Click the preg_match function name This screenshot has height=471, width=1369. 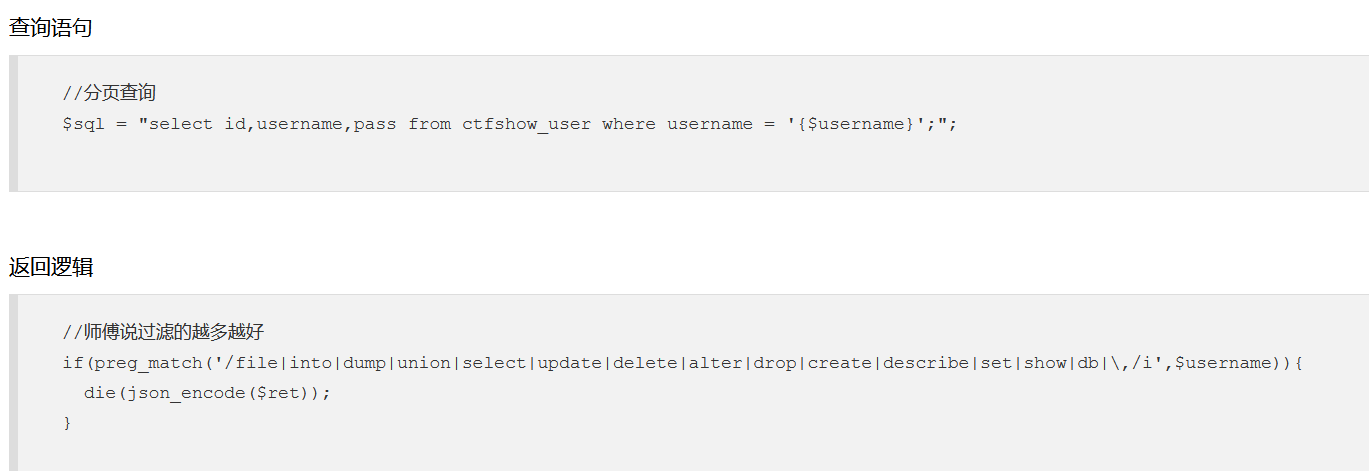point(148,363)
